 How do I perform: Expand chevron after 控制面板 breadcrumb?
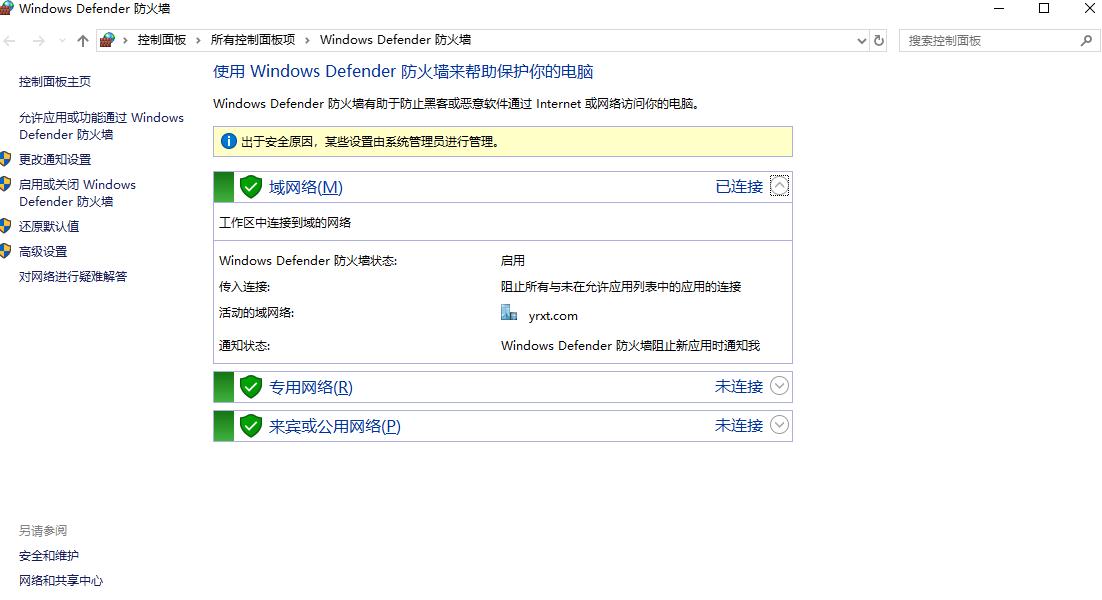(x=198, y=40)
